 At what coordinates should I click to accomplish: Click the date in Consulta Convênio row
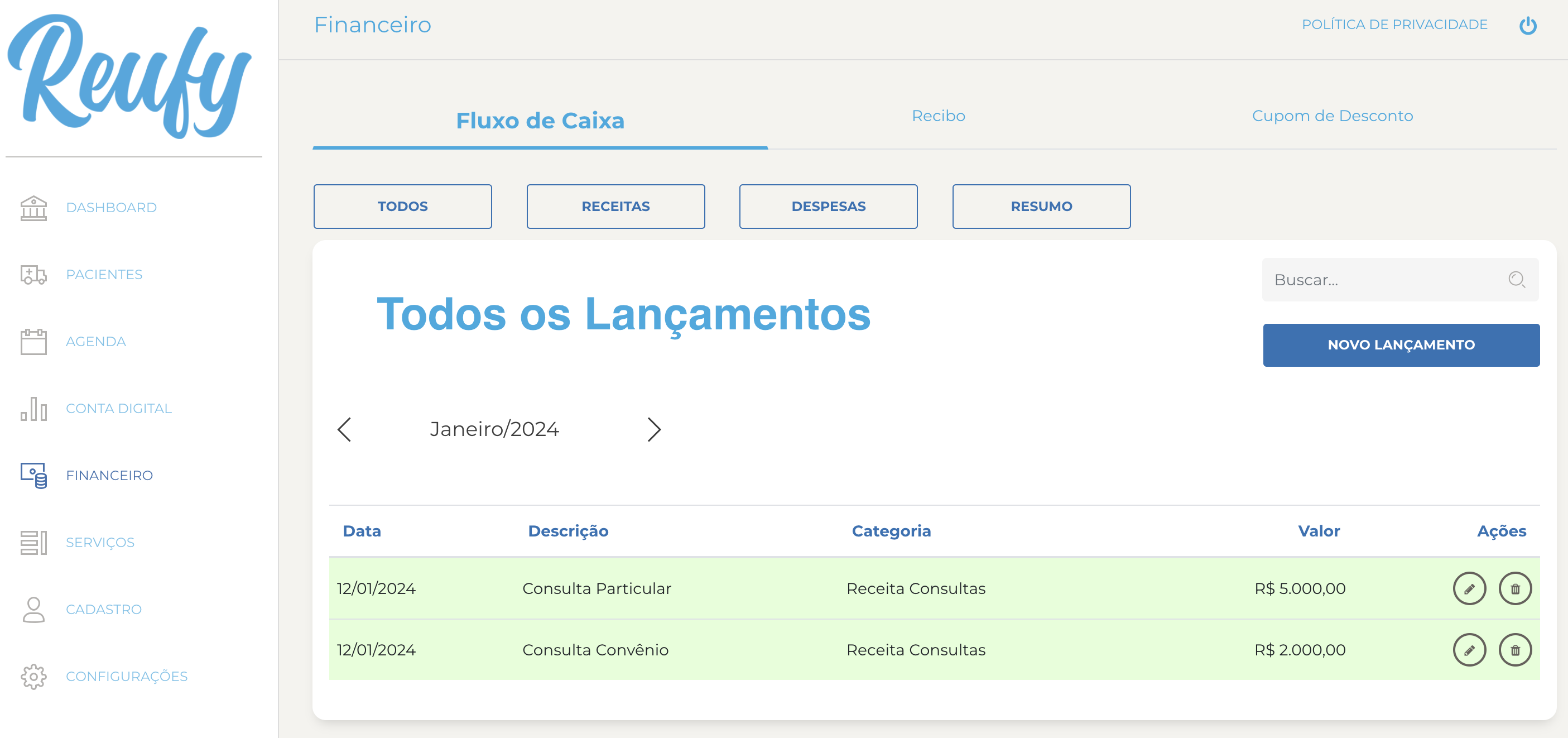pos(376,650)
